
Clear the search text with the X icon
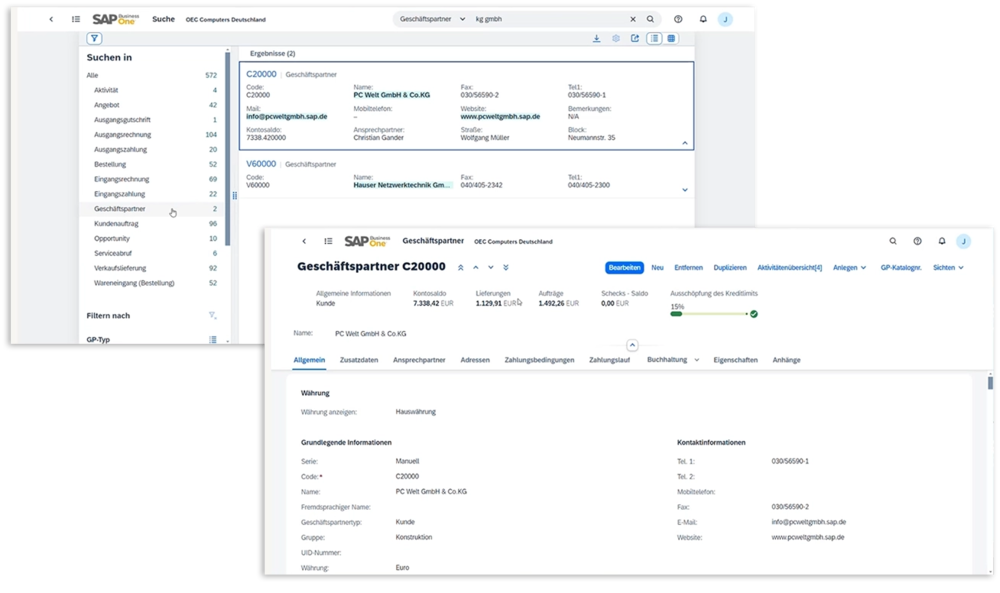(632, 19)
